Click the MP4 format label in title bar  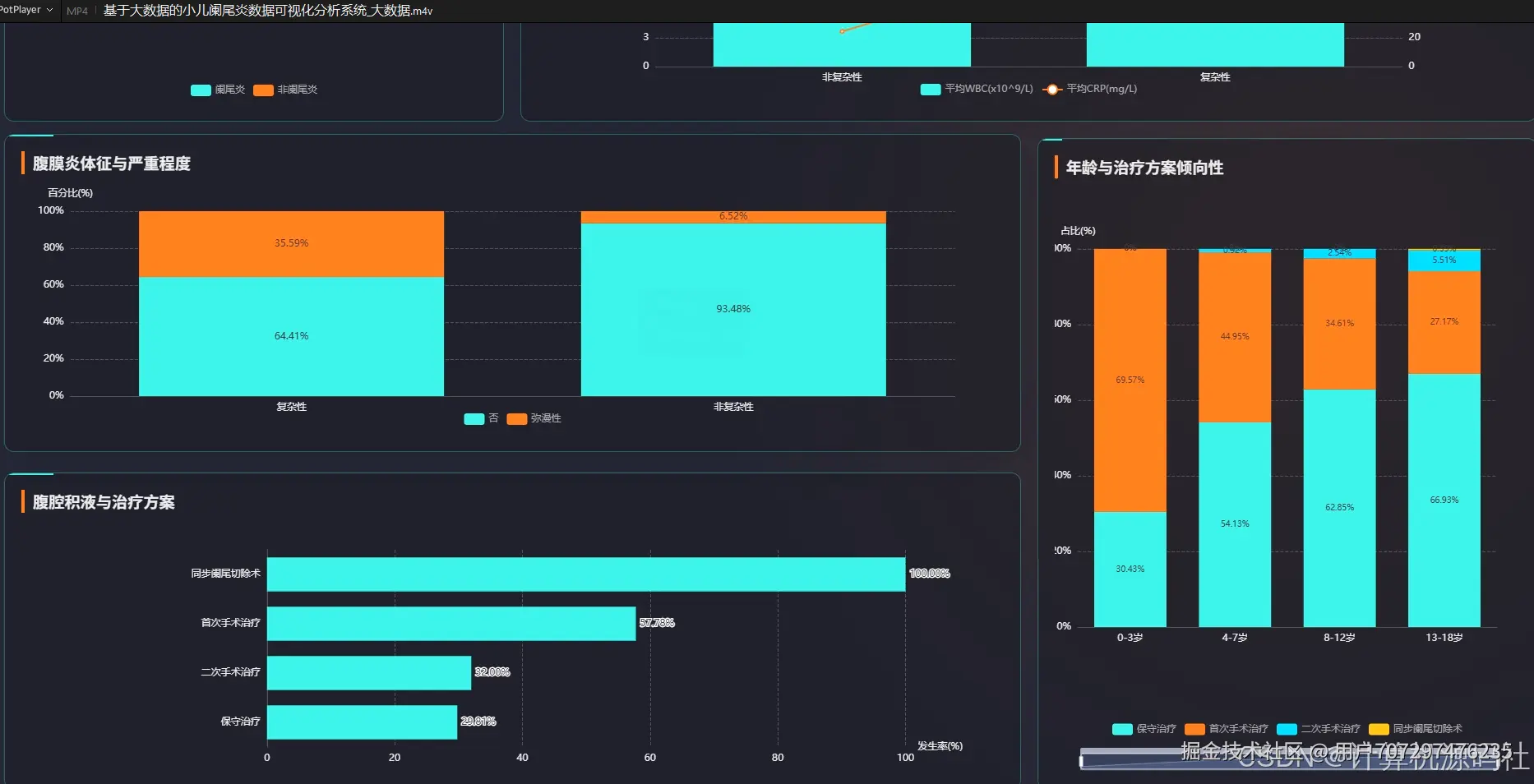pyautogui.click(x=77, y=11)
